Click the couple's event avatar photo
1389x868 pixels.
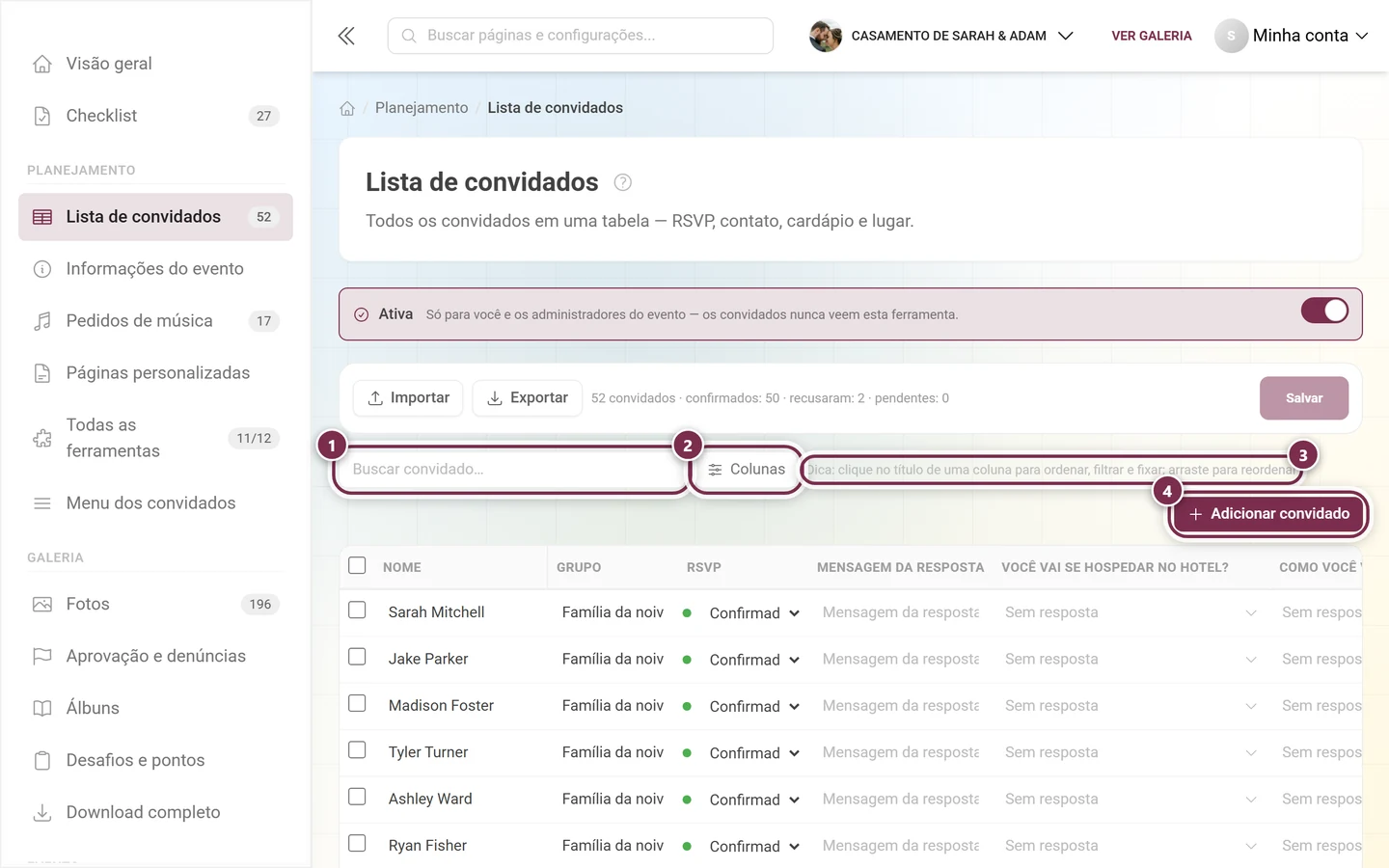pyautogui.click(x=826, y=36)
